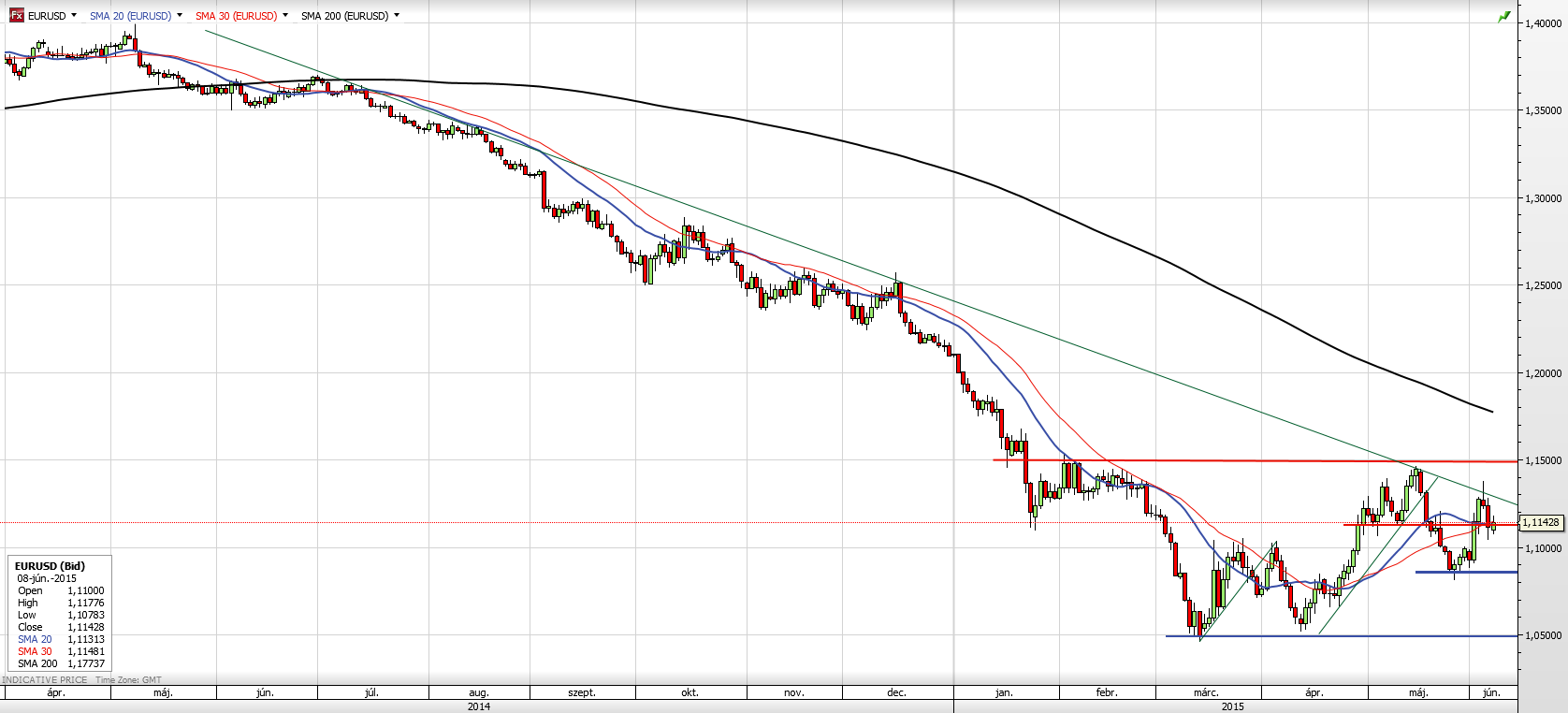
Task: Click the 1,05000 price axis label
Action: click(1544, 635)
